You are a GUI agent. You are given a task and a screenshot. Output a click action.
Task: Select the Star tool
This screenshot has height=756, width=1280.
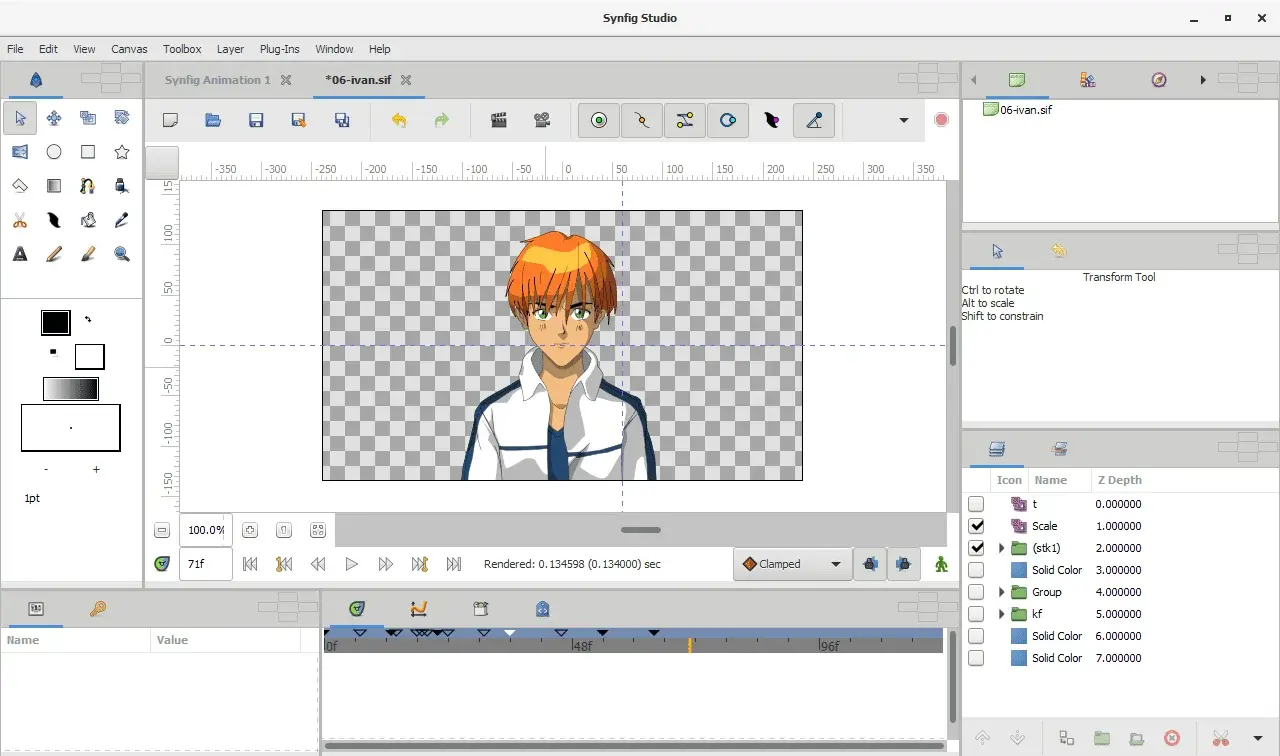tap(122, 152)
